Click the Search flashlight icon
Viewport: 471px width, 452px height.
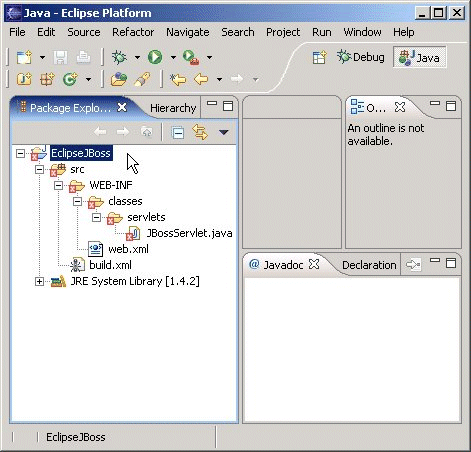pos(143,79)
